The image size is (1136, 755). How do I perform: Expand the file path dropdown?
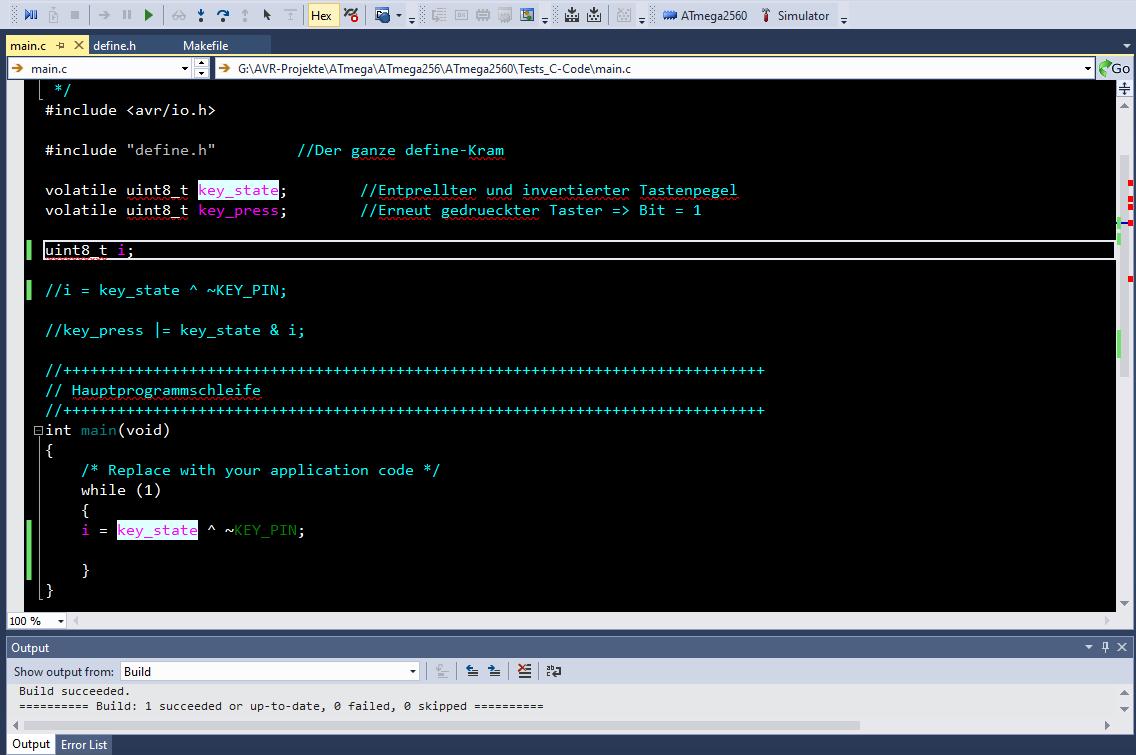point(1087,69)
